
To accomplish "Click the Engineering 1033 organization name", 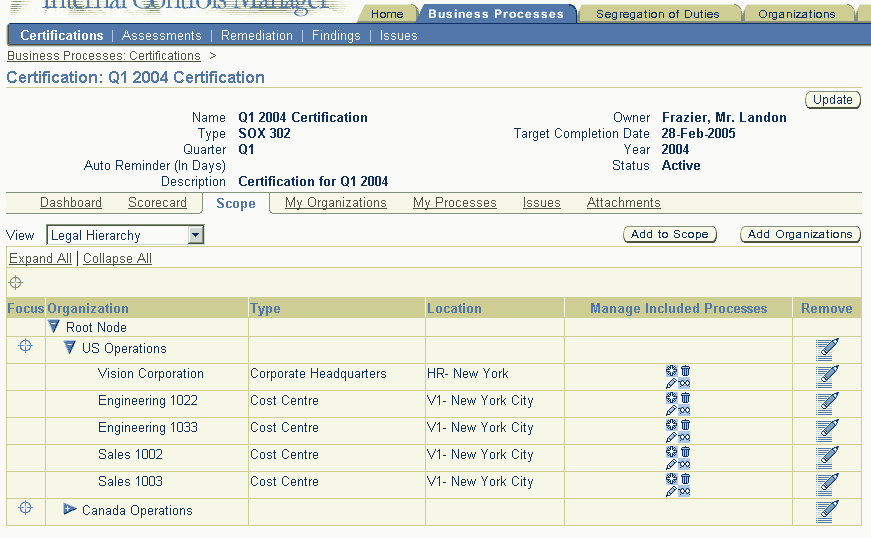I will click(x=148, y=428).
